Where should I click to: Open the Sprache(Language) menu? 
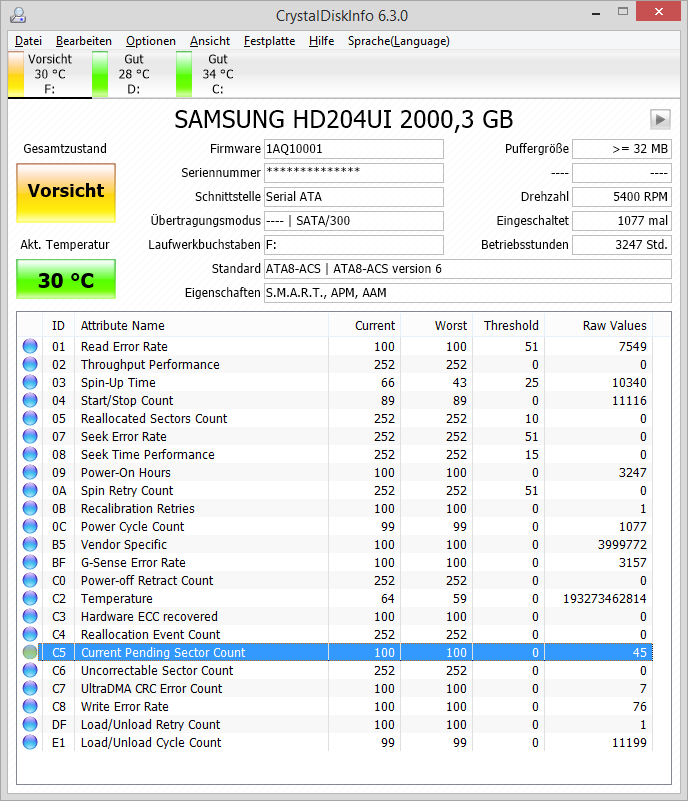(x=398, y=41)
